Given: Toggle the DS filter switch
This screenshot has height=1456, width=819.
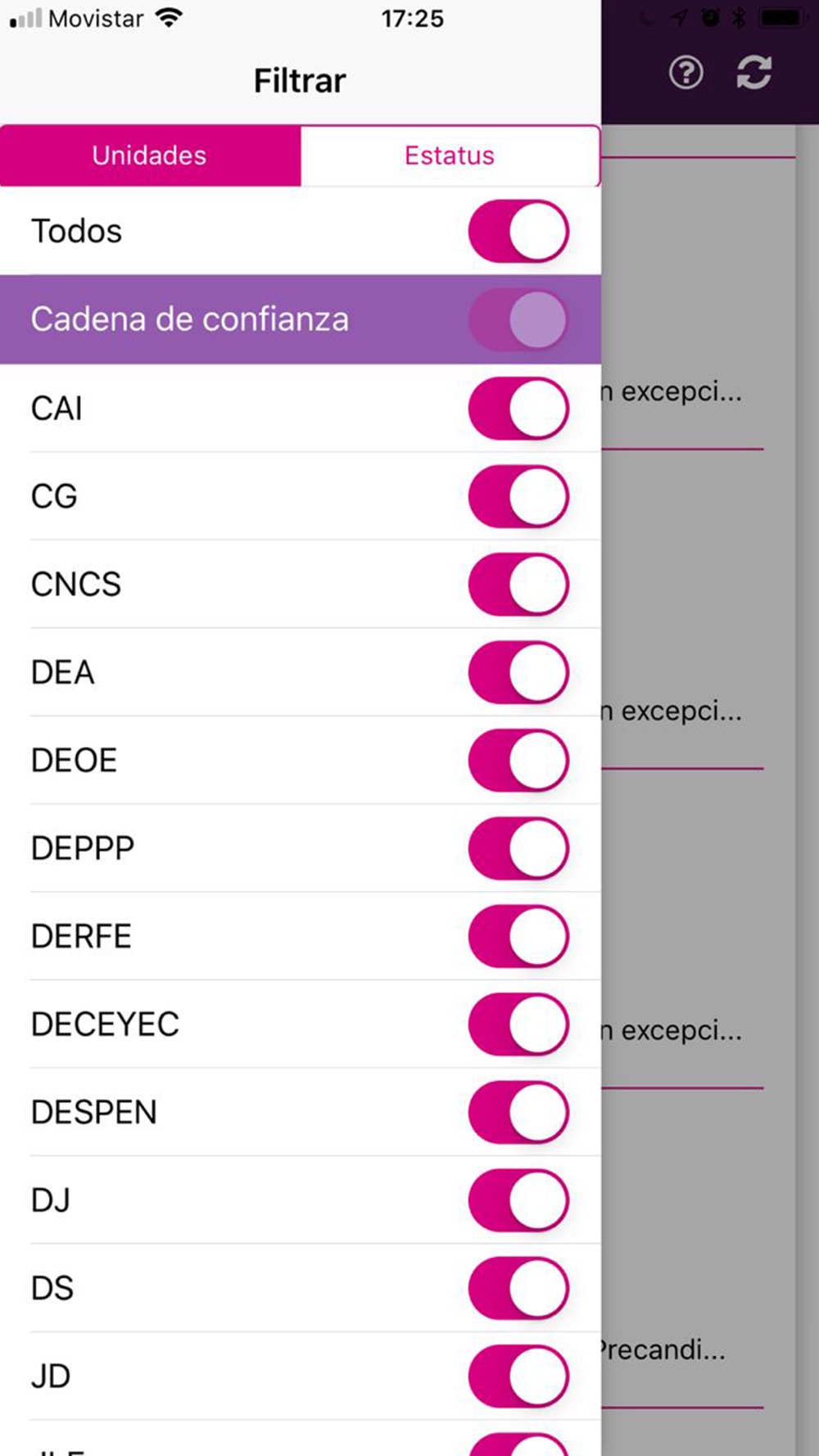Looking at the screenshot, I should point(518,1288).
